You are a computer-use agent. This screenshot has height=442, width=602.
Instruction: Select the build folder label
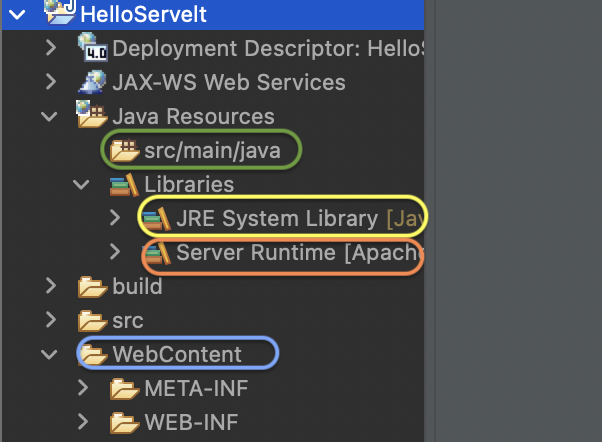coord(137,286)
